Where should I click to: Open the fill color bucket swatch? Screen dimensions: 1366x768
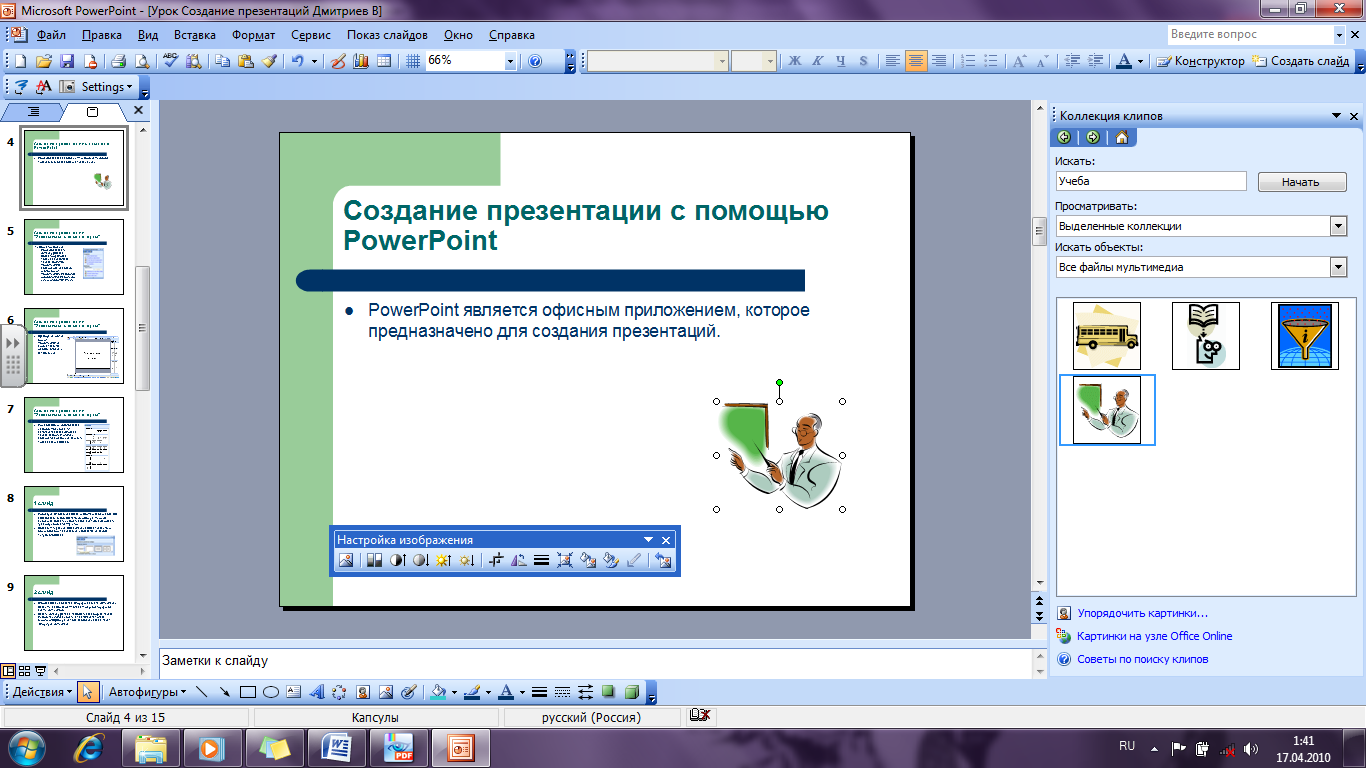click(x=437, y=692)
